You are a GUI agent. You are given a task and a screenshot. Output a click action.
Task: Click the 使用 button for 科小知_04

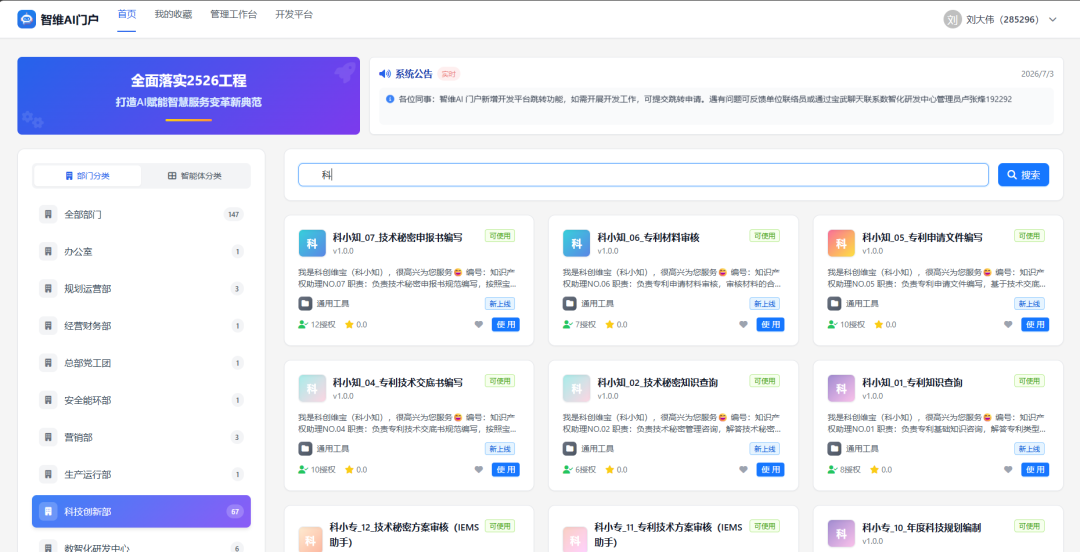click(506, 469)
